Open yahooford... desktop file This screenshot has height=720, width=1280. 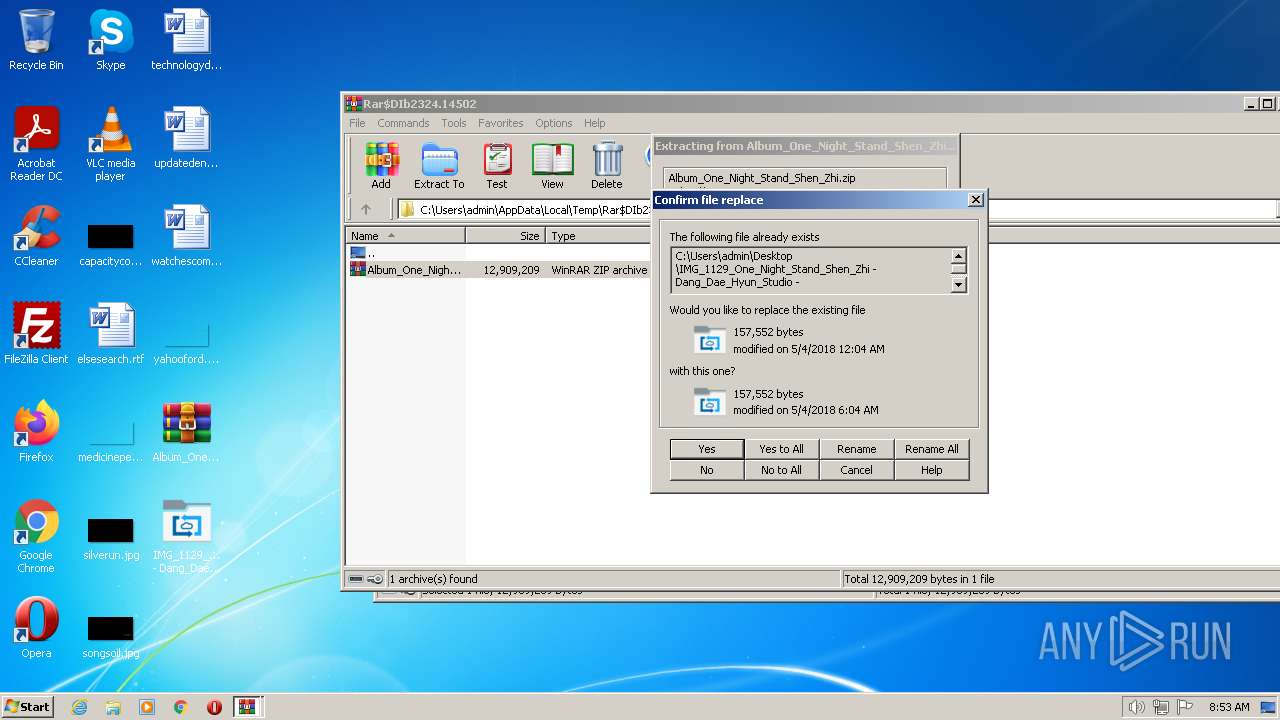(187, 340)
